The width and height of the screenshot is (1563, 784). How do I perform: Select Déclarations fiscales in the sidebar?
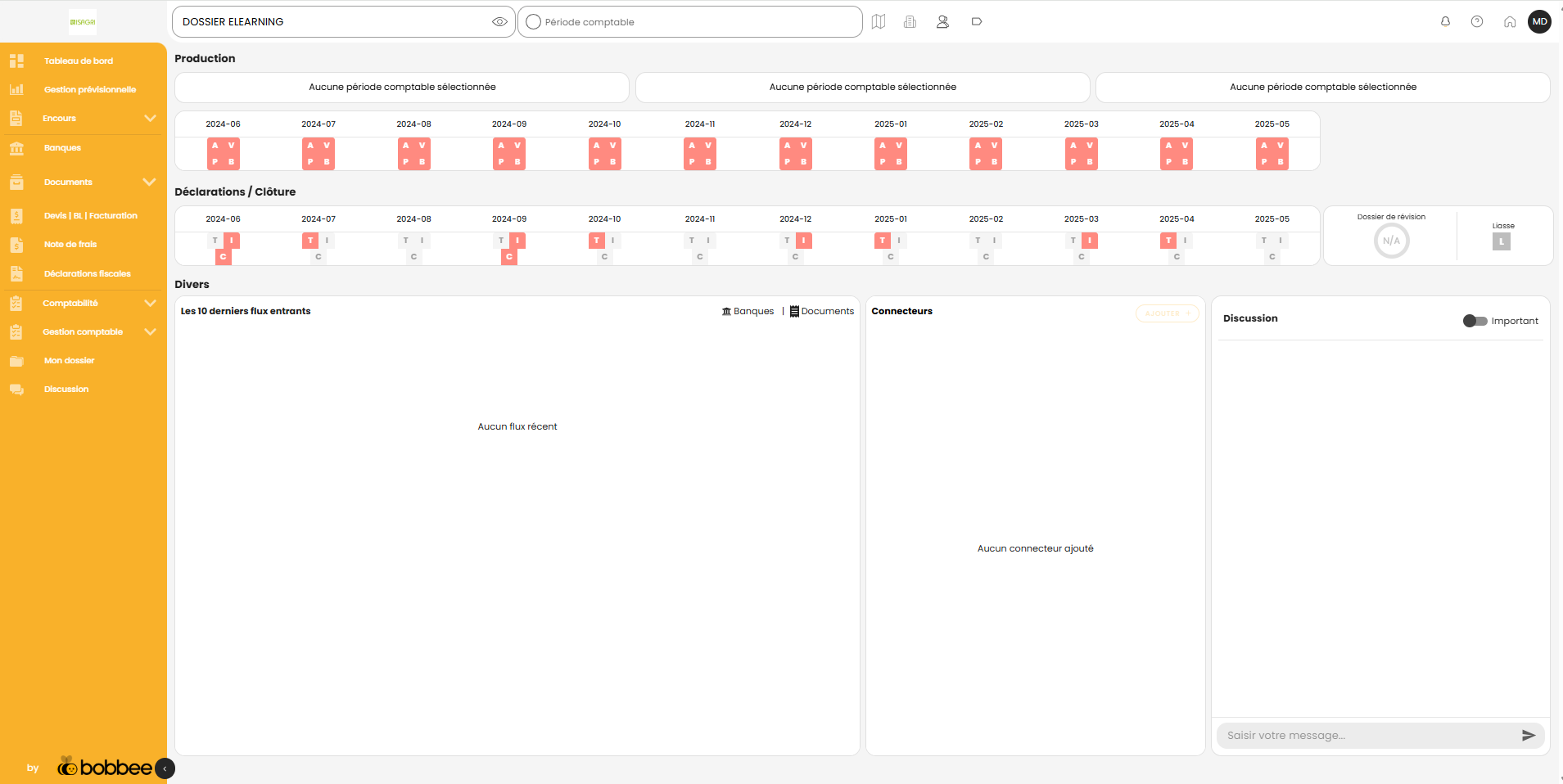pos(86,273)
